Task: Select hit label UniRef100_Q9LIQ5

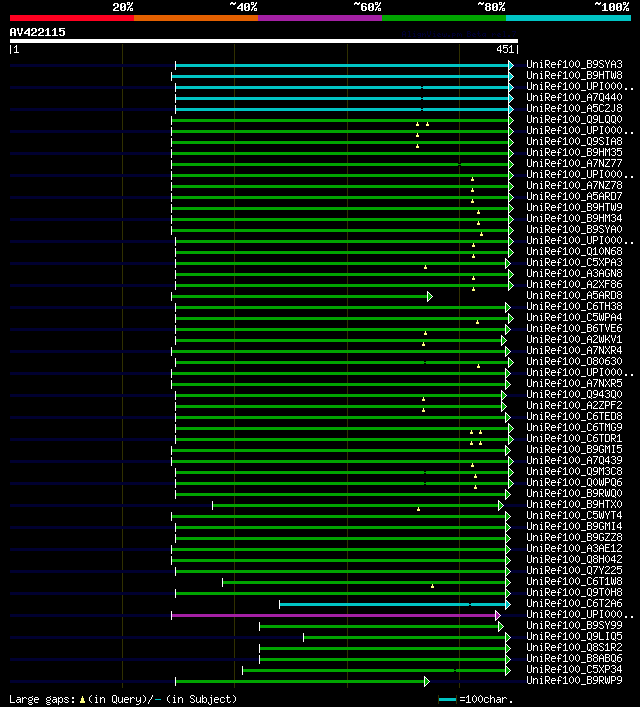Action: pyautogui.click(x=574, y=637)
